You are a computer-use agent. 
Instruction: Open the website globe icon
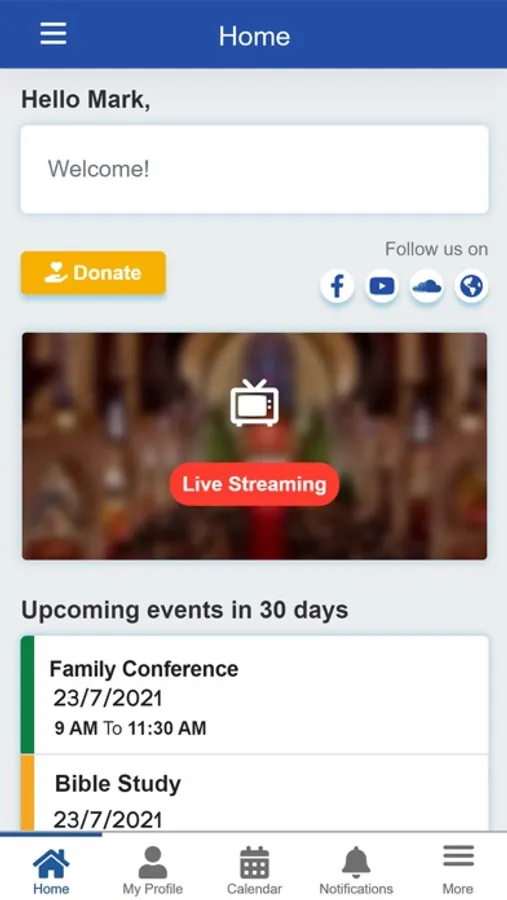coord(471,286)
